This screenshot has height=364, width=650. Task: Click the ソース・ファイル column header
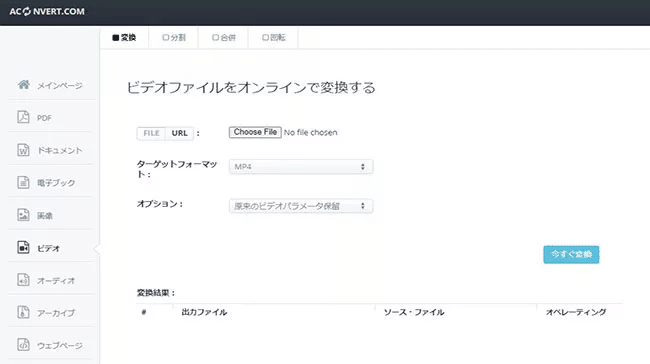(x=414, y=312)
